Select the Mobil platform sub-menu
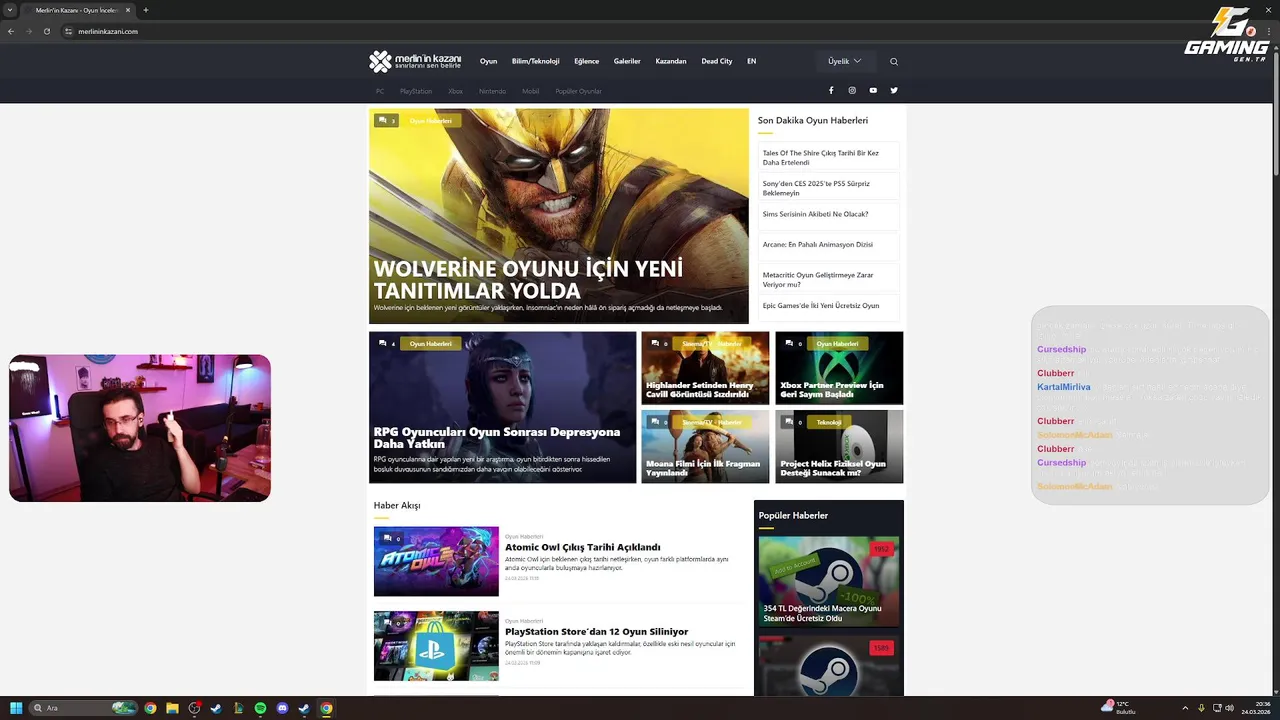Screen dimensions: 1280x720 point(530,91)
